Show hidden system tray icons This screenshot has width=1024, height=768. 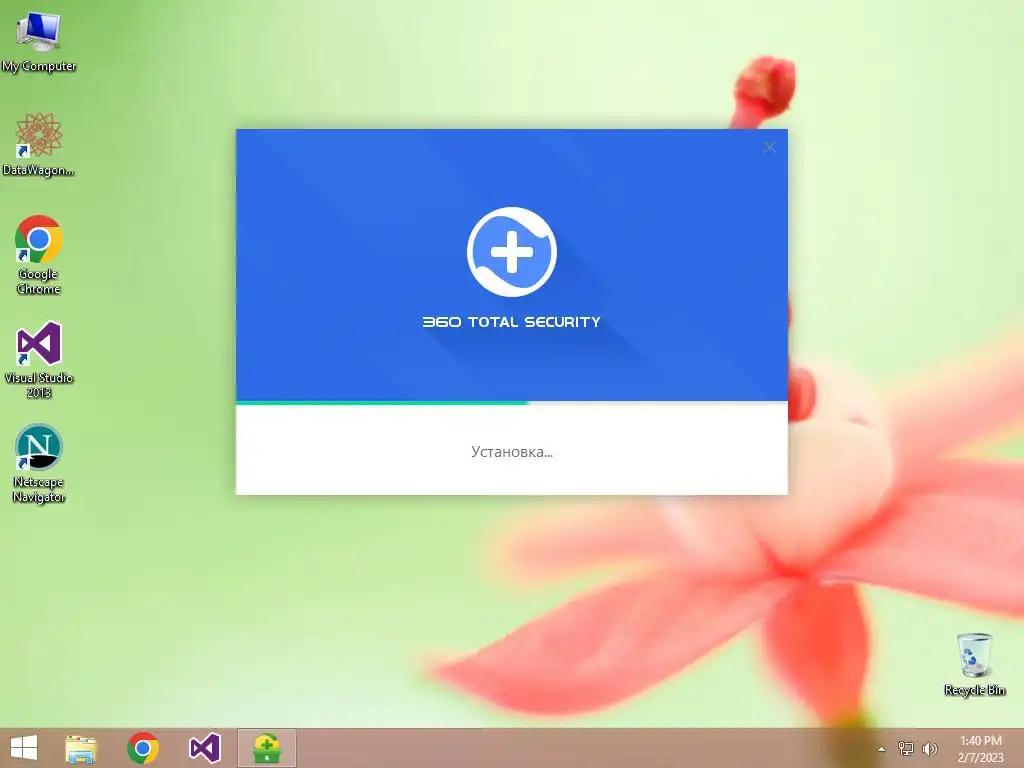click(881, 749)
